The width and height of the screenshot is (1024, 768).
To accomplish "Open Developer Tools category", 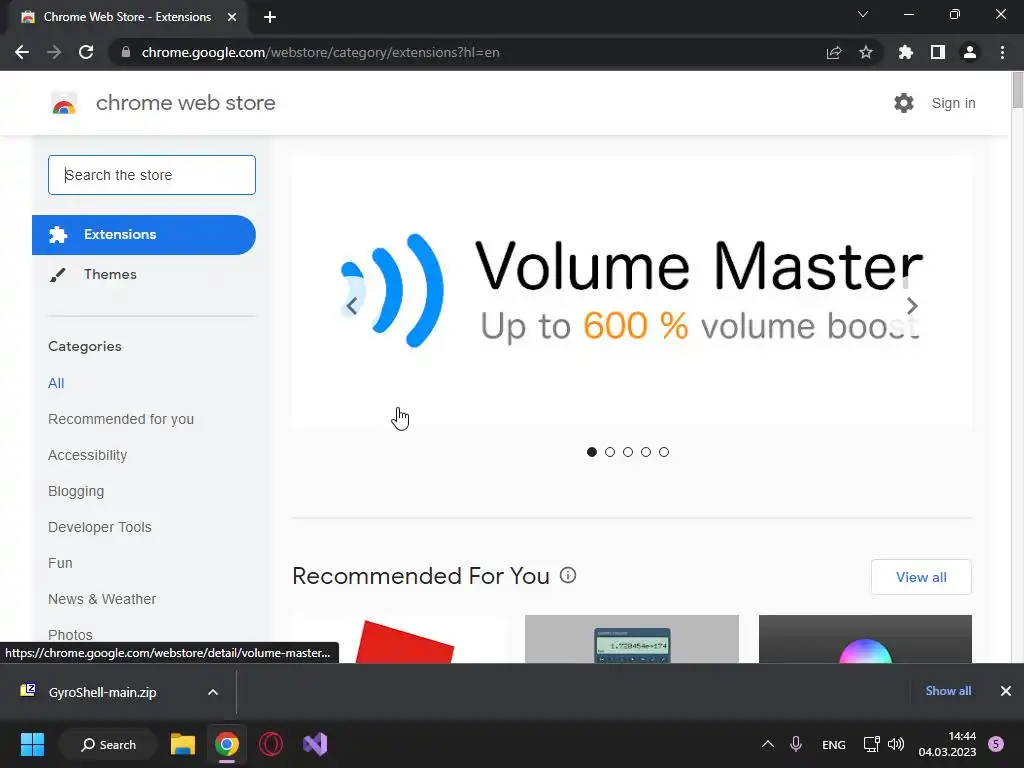I will [x=100, y=527].
